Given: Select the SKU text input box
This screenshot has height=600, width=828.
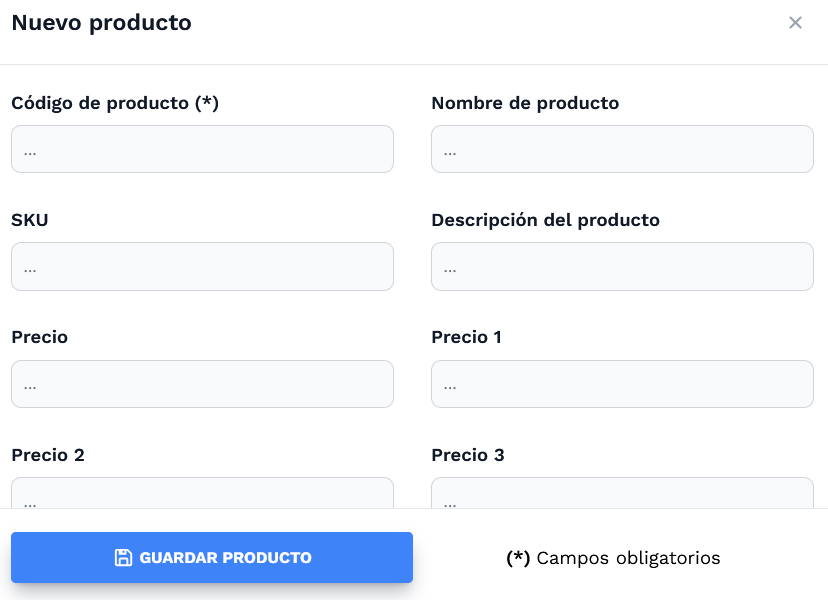Looking at the screenshot, I should coord(202,266).
